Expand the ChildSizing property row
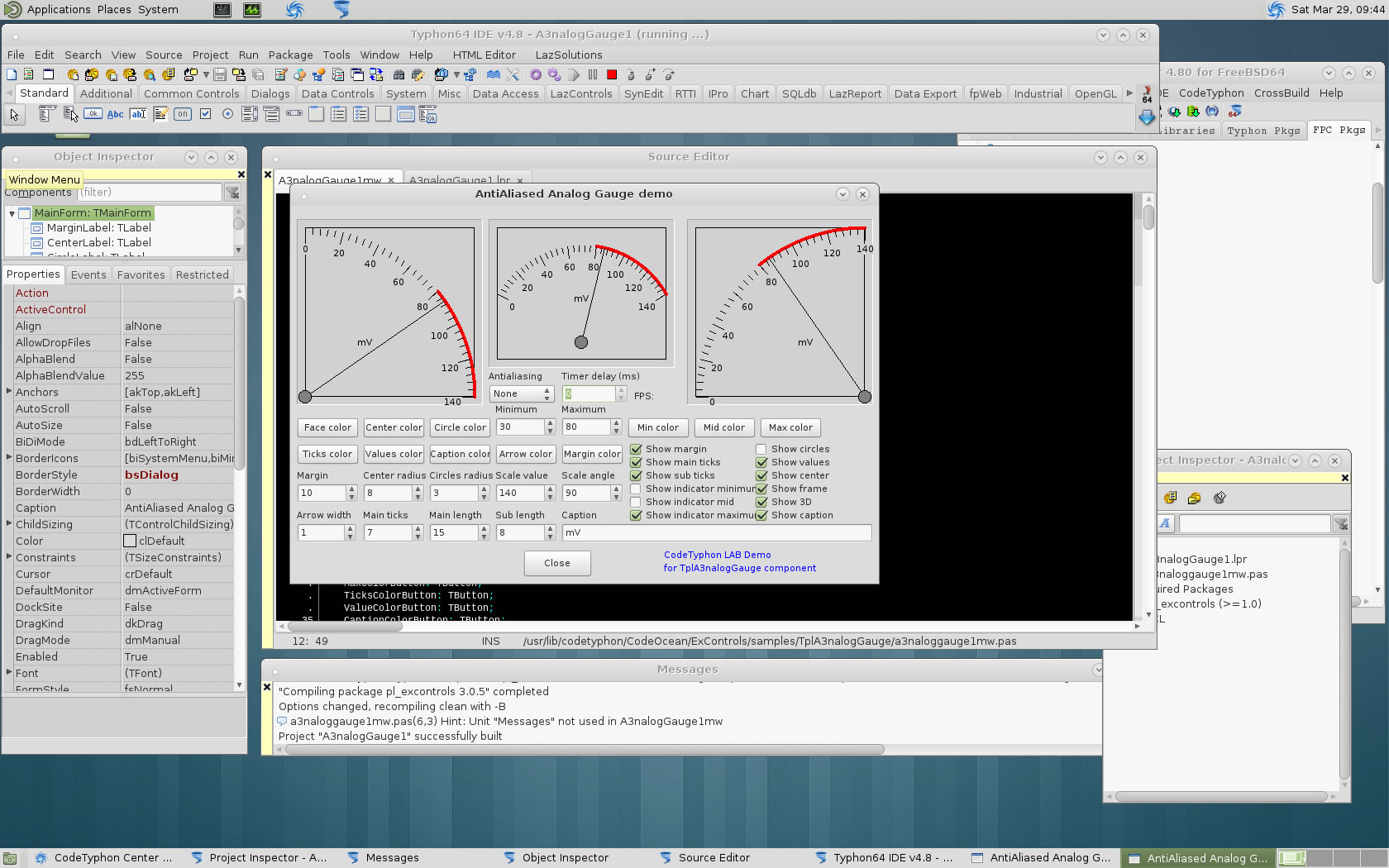Screen dimensions: 1389x868 click(9, 523)
